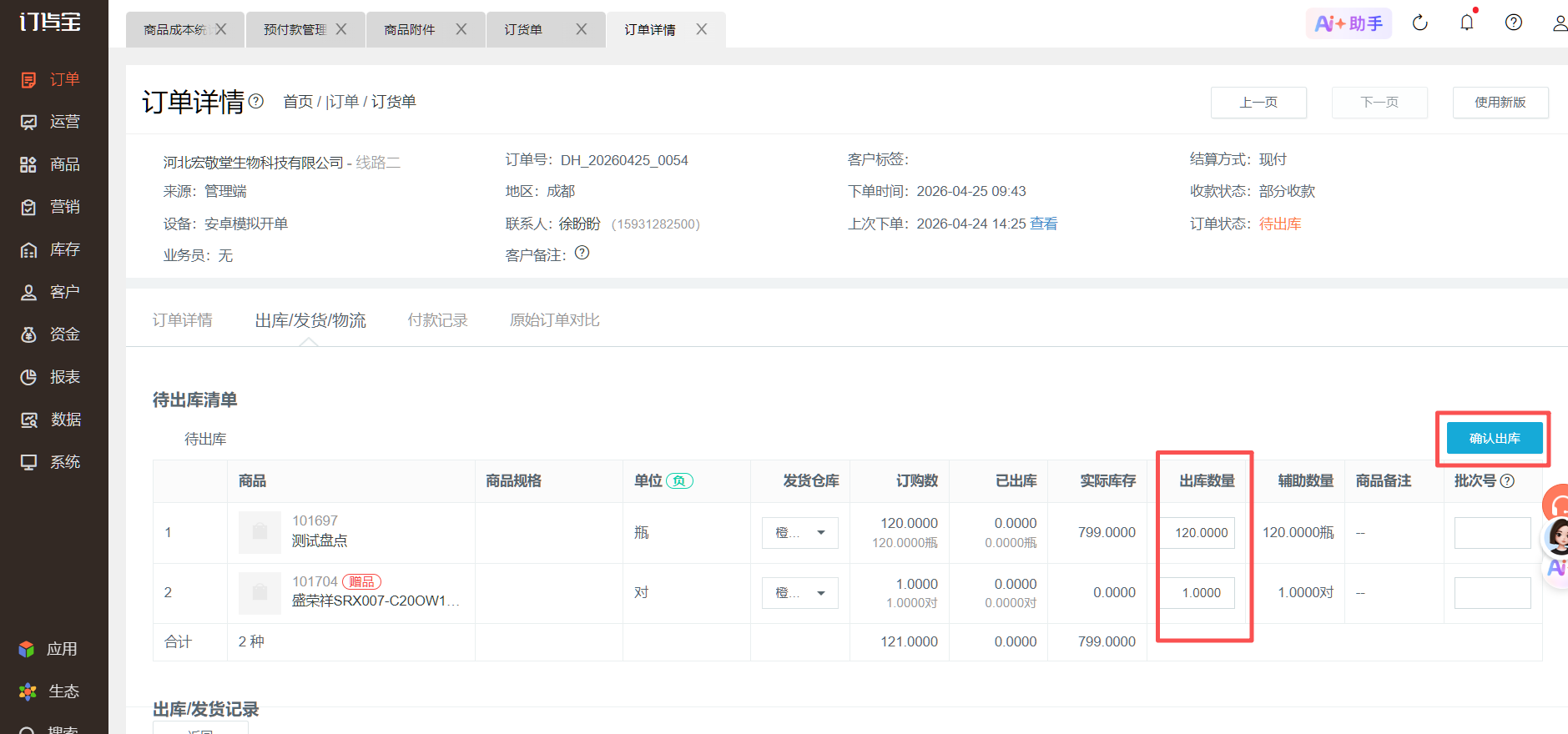Open the 原始订单对比 sub-tab
The height and width of the screenshot is (734, 1568).
tap(554, 320)
